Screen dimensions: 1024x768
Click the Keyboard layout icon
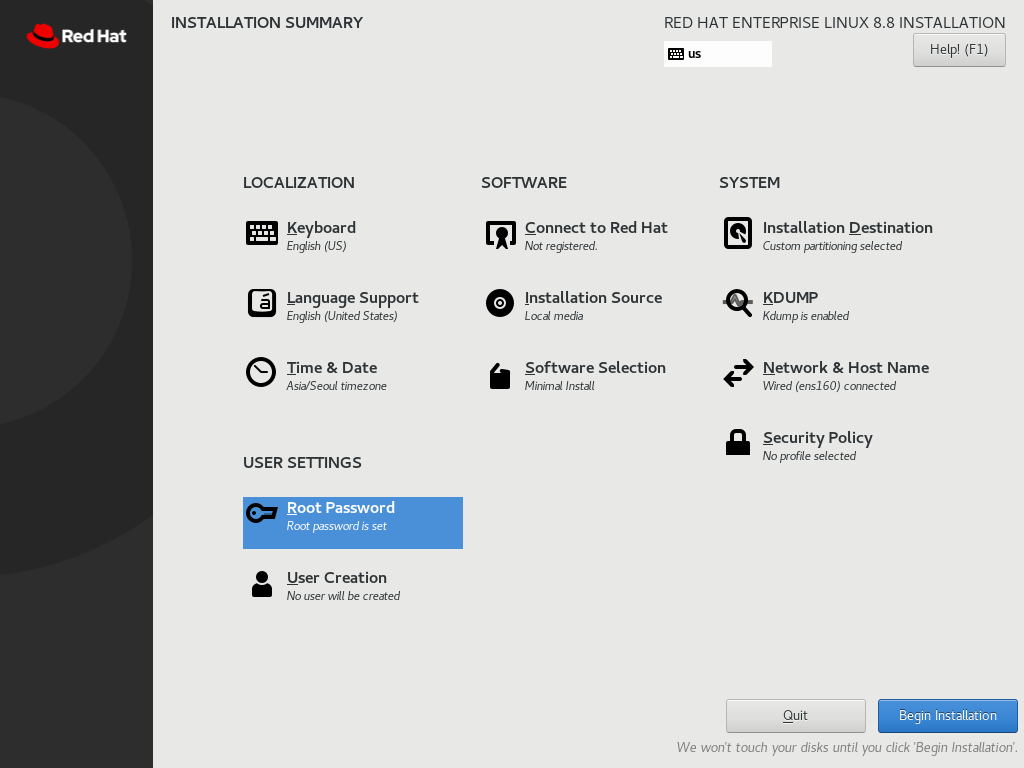[x=262, y=233]
